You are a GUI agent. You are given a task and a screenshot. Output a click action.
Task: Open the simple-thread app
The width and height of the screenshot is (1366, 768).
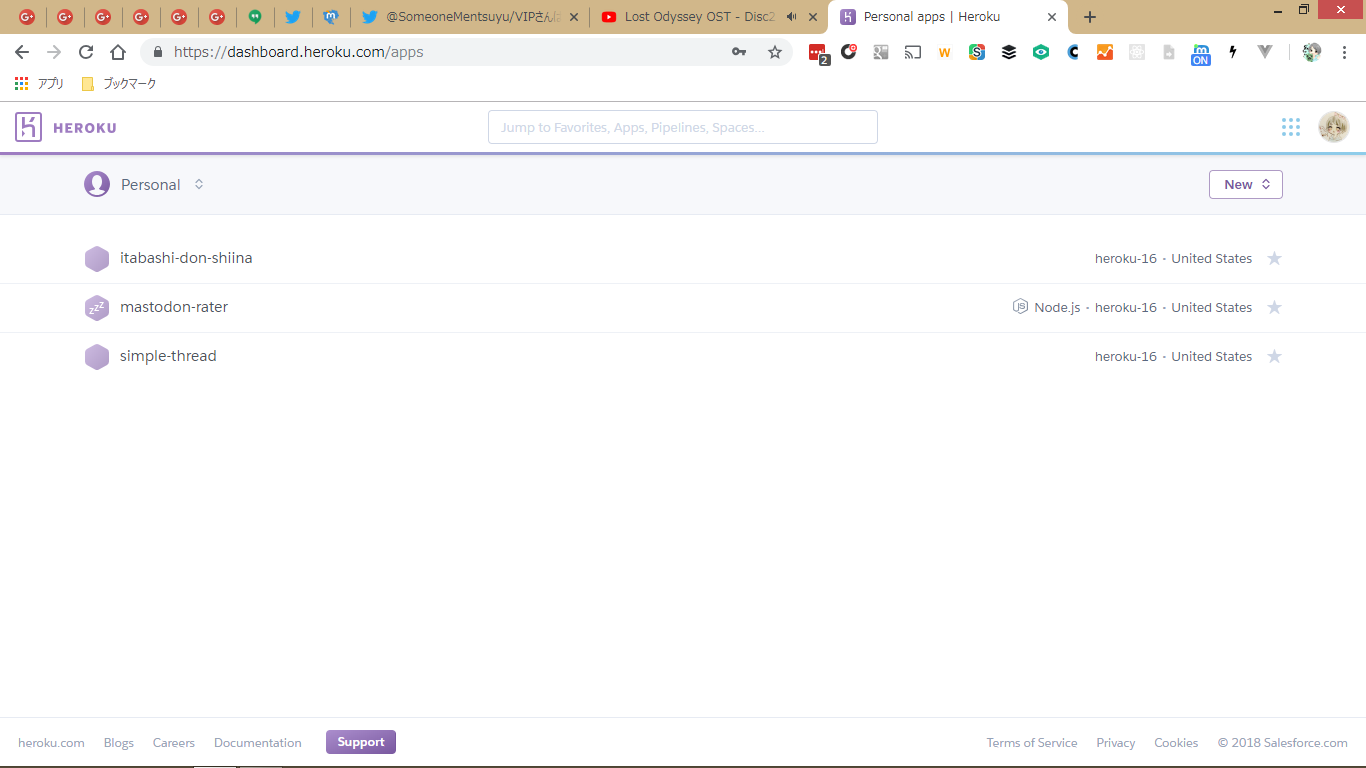(x=168, y=356)
